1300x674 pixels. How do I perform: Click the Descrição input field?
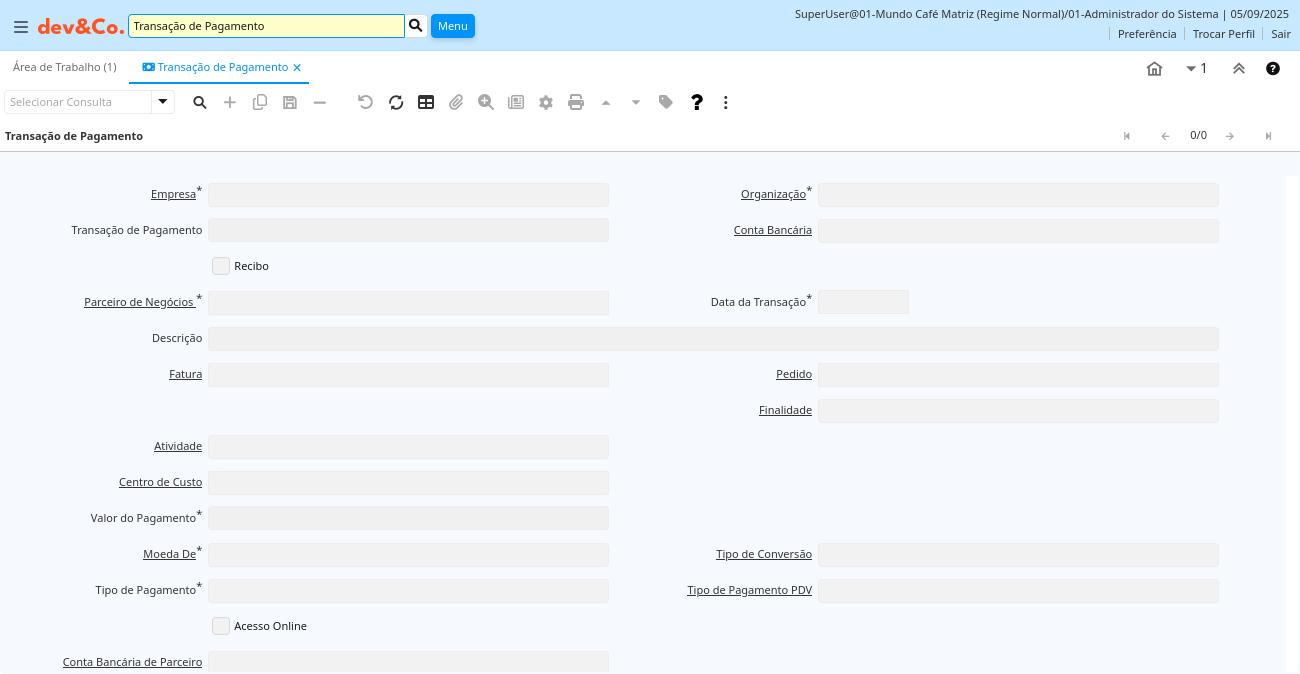coord(713,339)
